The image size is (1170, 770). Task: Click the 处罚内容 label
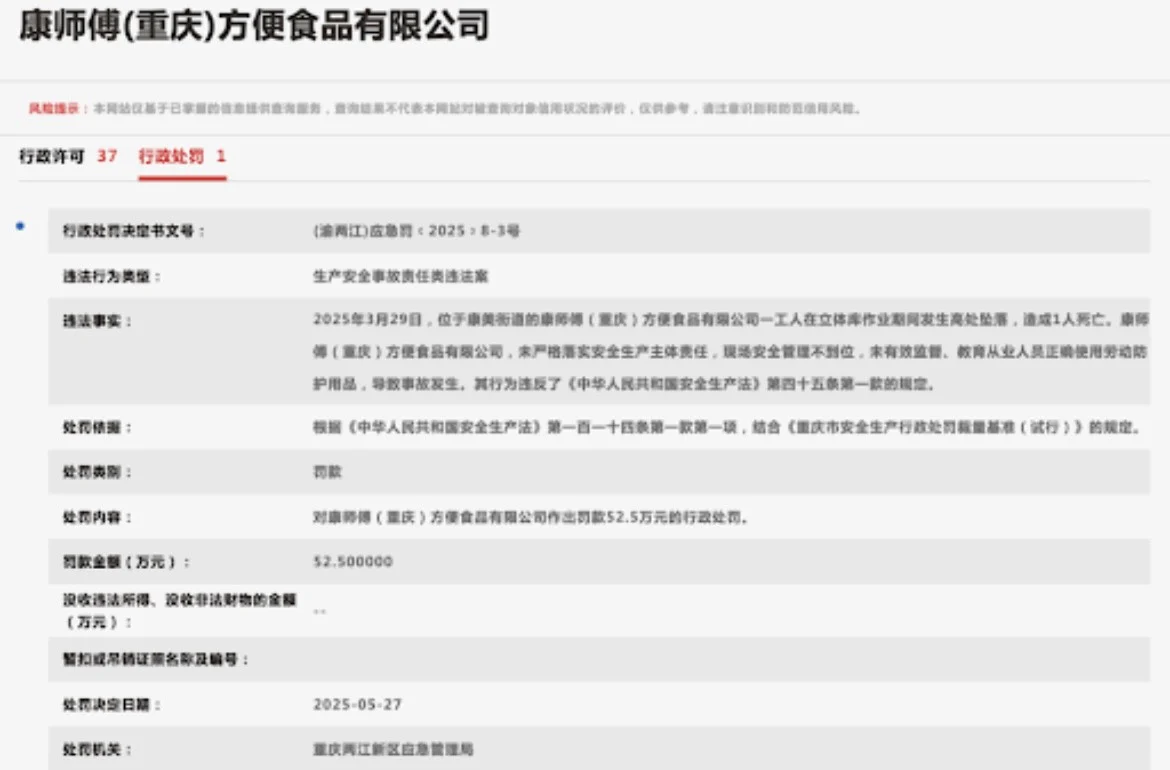click(97, 518)
